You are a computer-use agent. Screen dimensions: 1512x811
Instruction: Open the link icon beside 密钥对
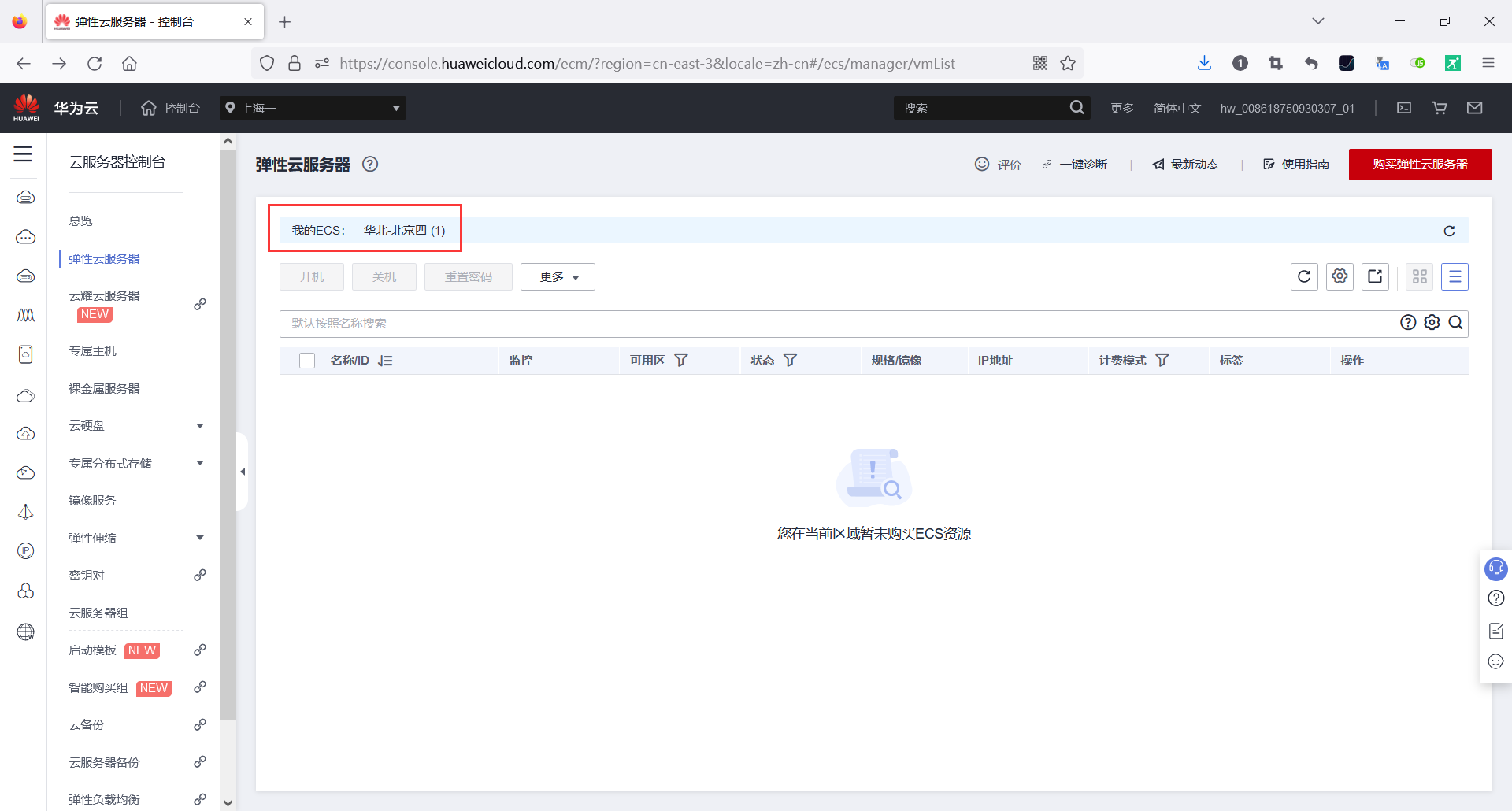pyautogui.click(x=200, y=575)
